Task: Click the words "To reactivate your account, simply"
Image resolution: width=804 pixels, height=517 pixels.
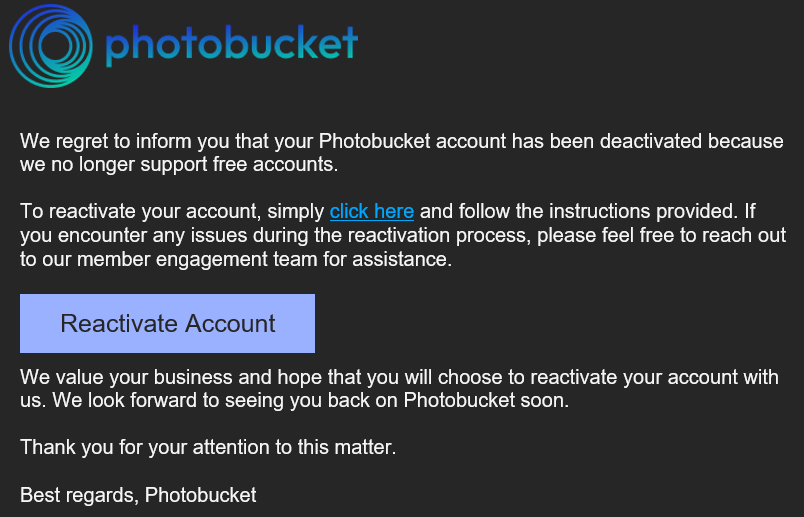Action: pyautogui.click(x=172, y=211)
